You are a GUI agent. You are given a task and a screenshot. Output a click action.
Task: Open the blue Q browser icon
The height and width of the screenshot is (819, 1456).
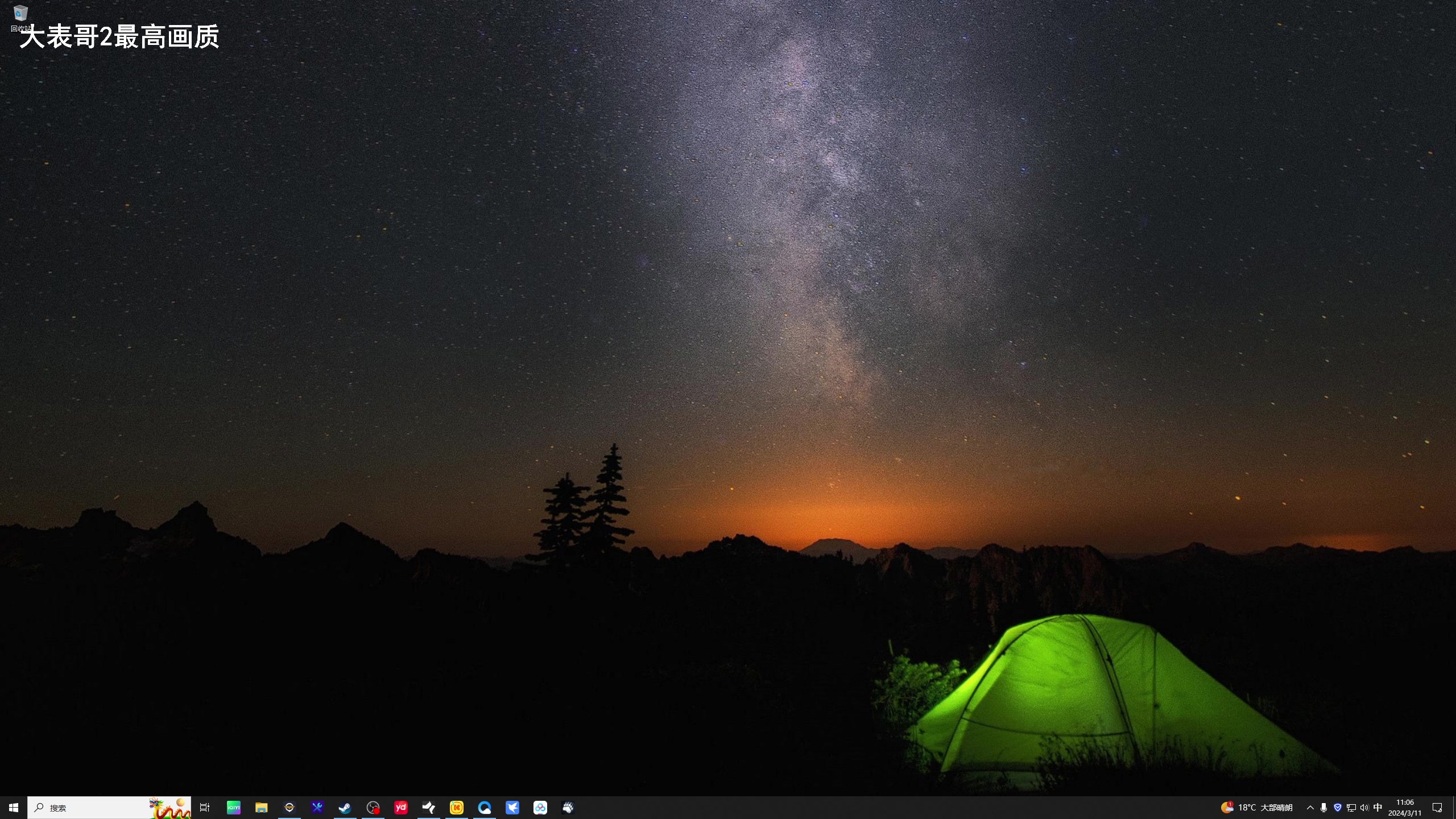point(484,808)
